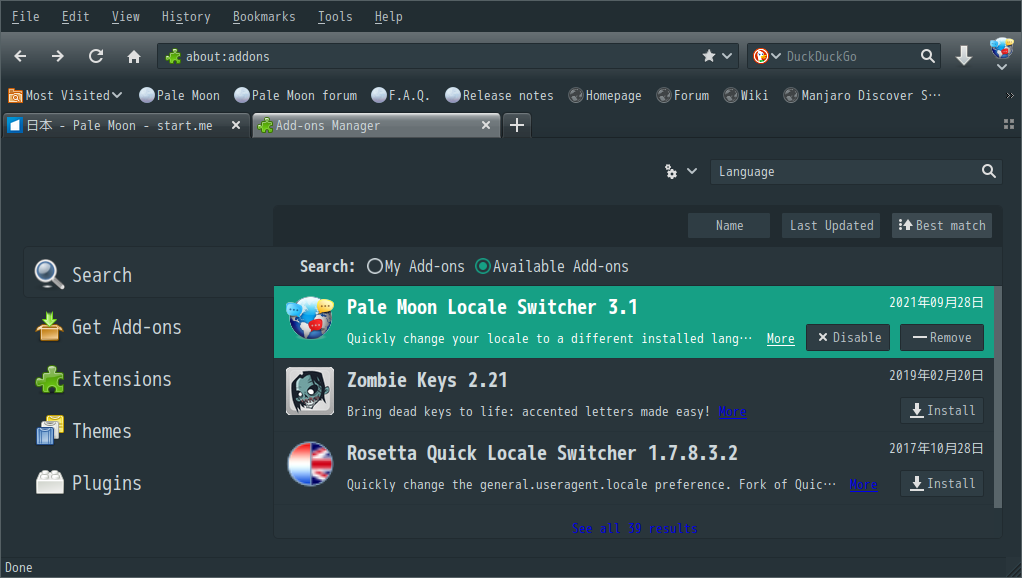Open the Homepage bookmark
This screenshot has width=1022, height=578.
point(605,95)
